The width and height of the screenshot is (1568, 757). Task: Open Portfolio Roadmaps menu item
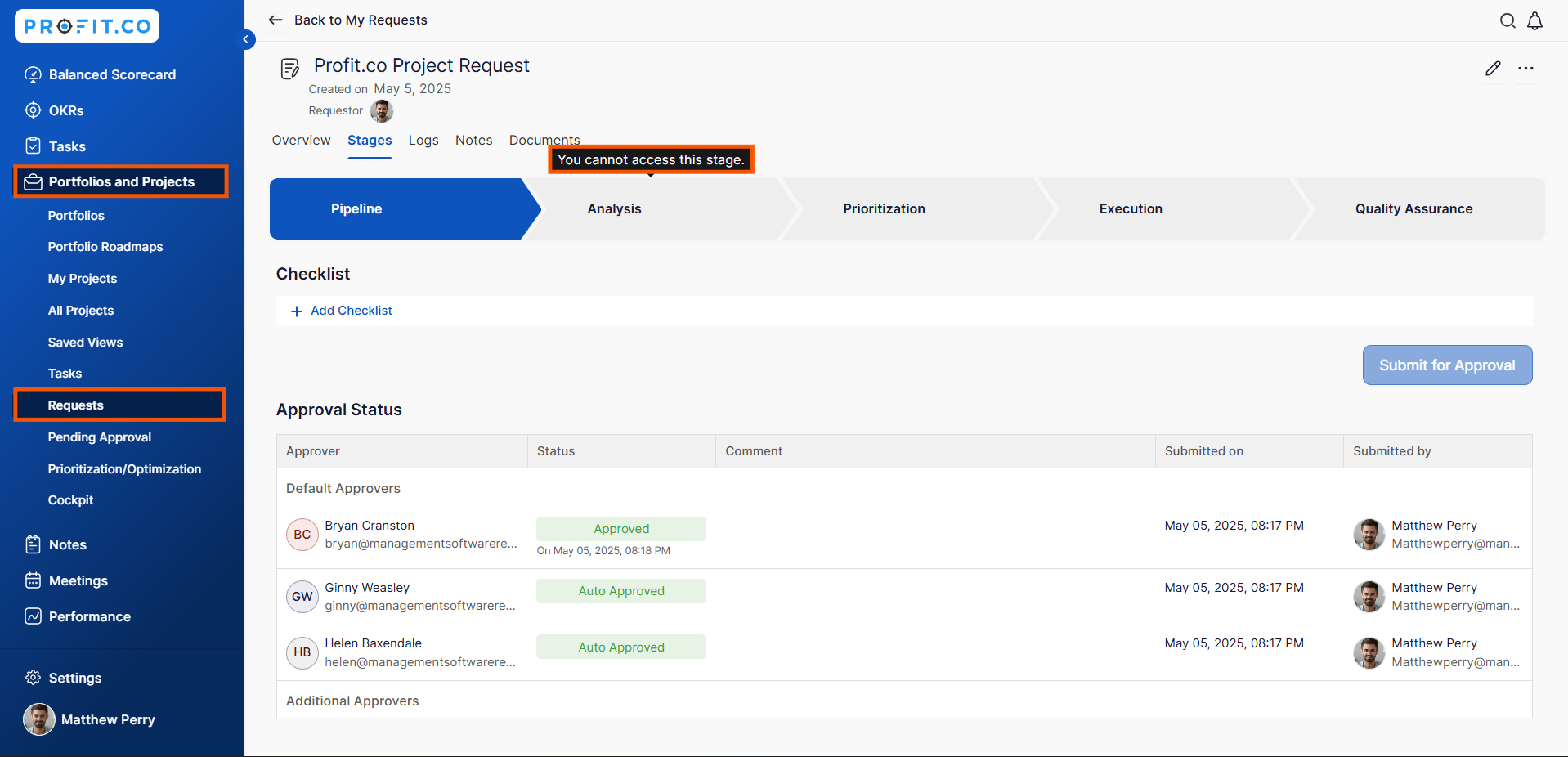[x=105, y=247]
